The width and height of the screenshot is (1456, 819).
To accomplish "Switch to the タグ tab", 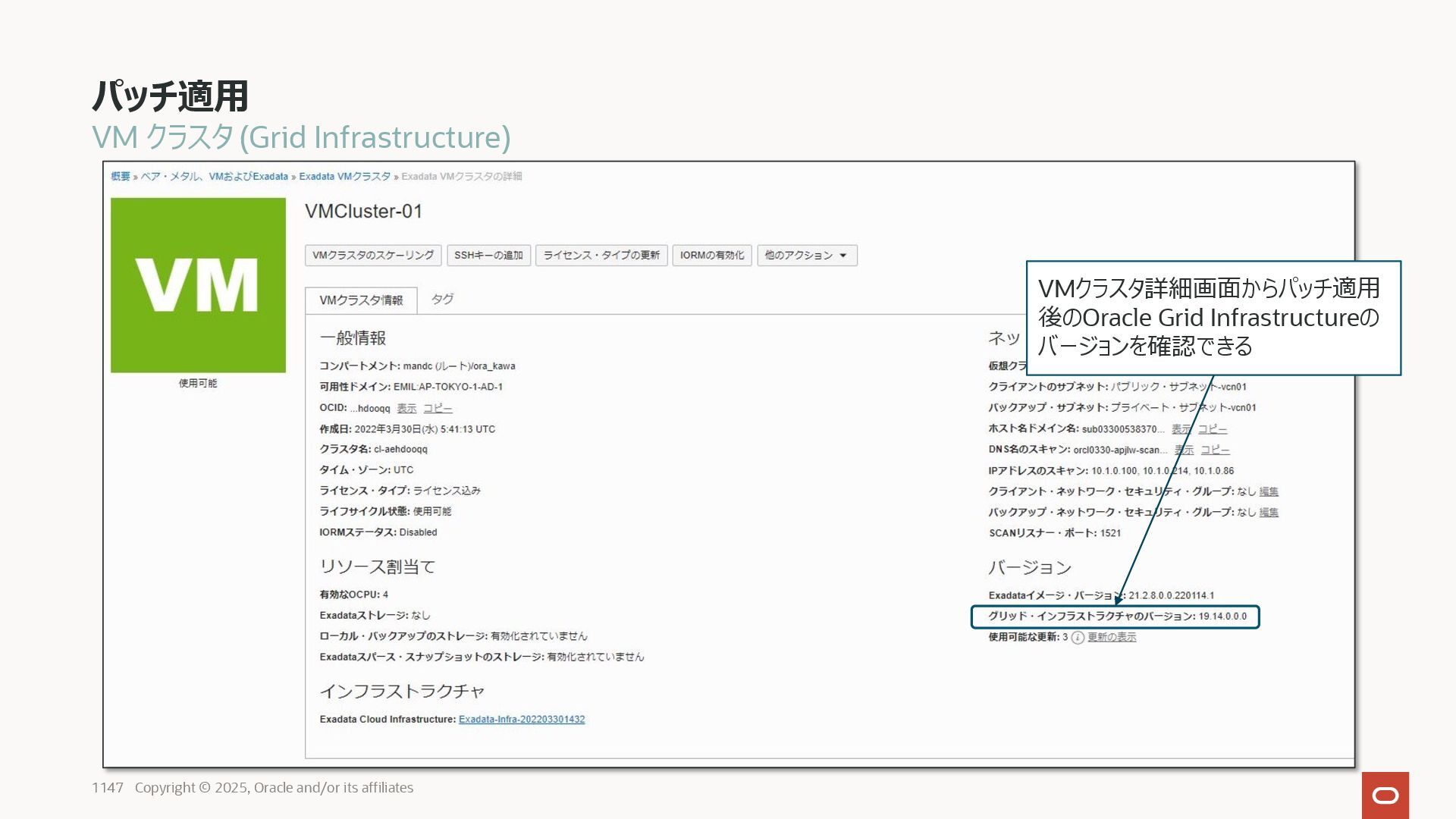I will 442,300.
